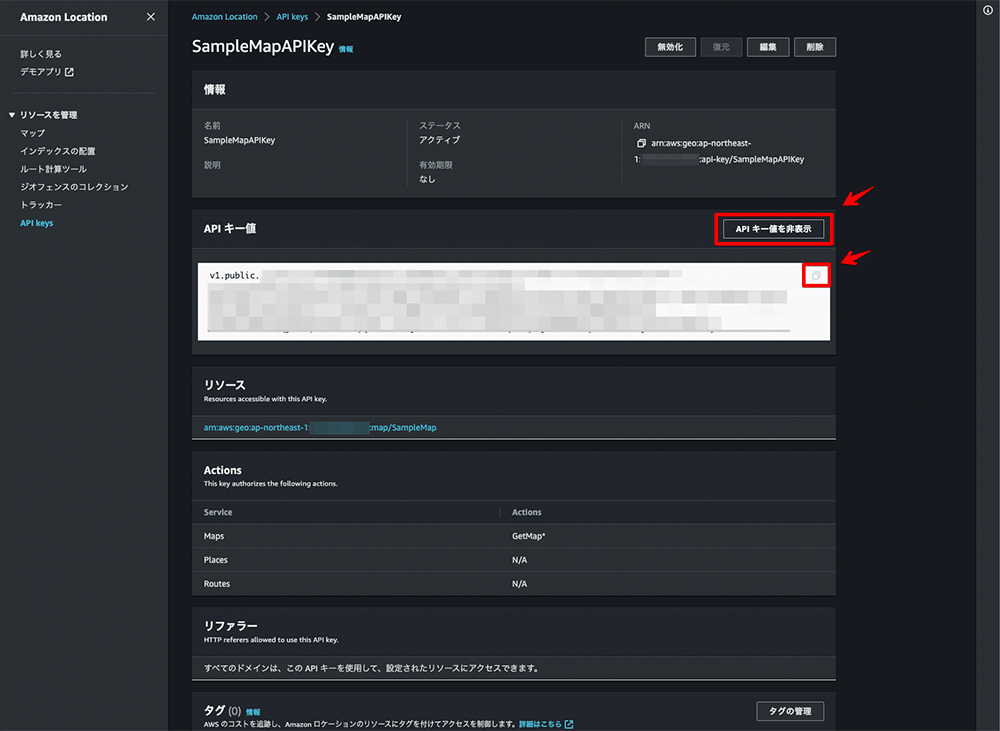This screenshot has height=731, width=1000.
Task: Go to ルート計算ツール in the sidebar
Action: point(53,169)
